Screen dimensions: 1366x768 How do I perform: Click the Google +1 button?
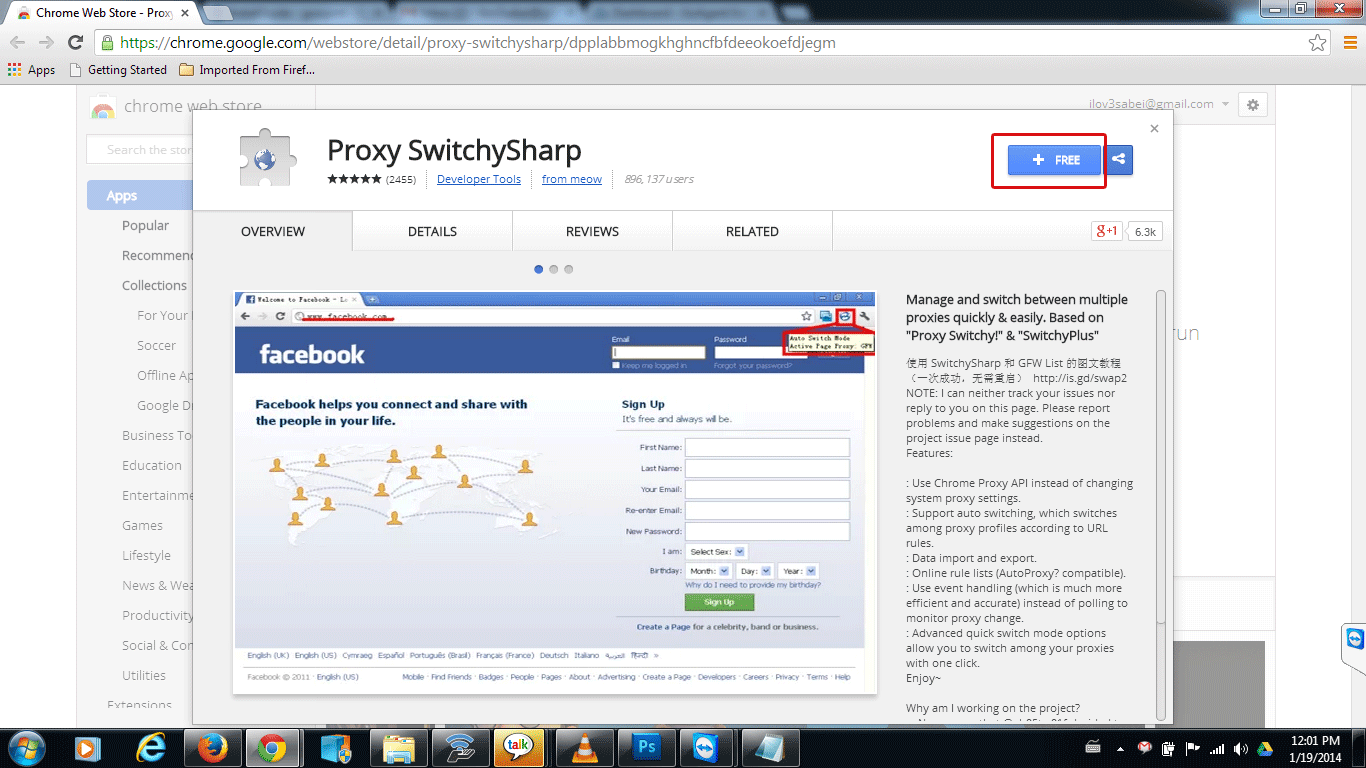1107,231
